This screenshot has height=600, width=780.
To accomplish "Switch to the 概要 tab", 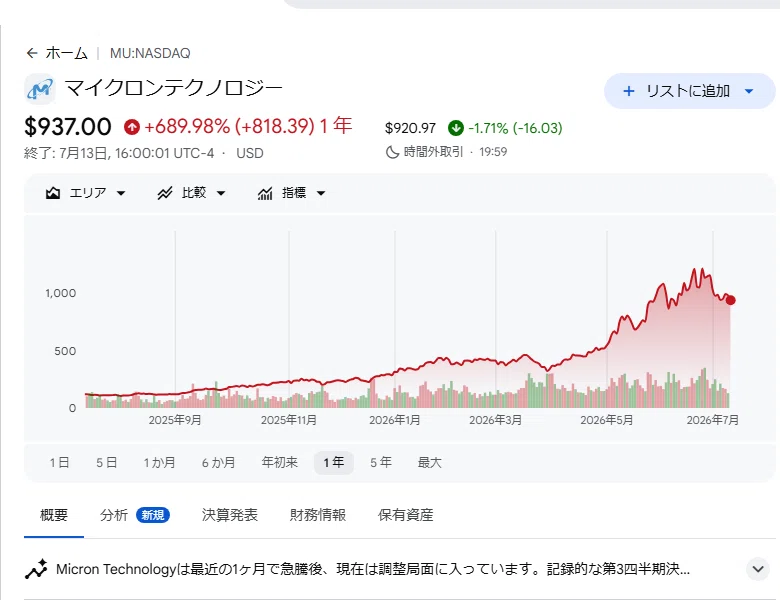I will point(54,515).
